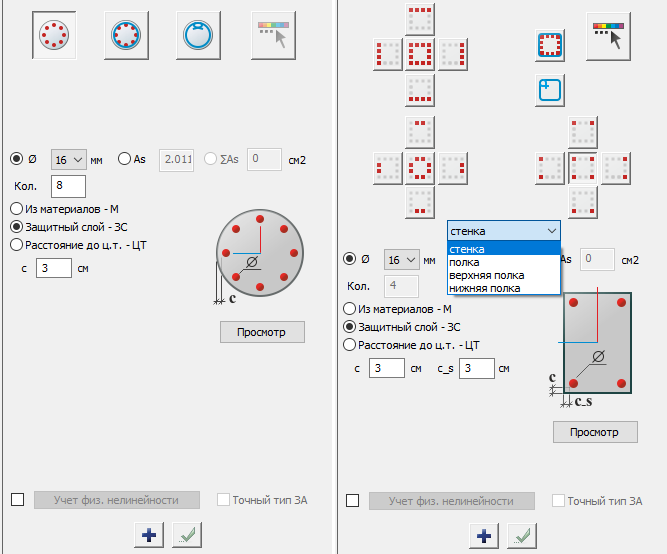Select 'Из материалов - М' in the left panel
Viewport: 667px width, 554px height.
[x=17, y=209]
